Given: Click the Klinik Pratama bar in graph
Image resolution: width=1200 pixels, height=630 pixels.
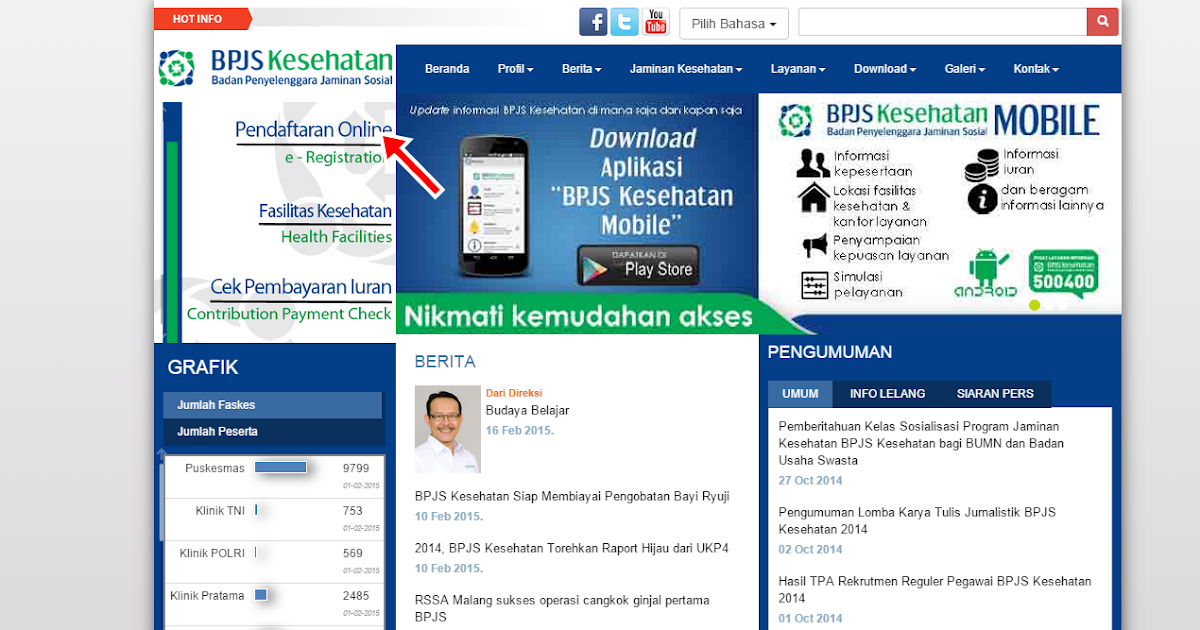Looking at the screenshot, I should pyautogui.click(x=261, y=595).
